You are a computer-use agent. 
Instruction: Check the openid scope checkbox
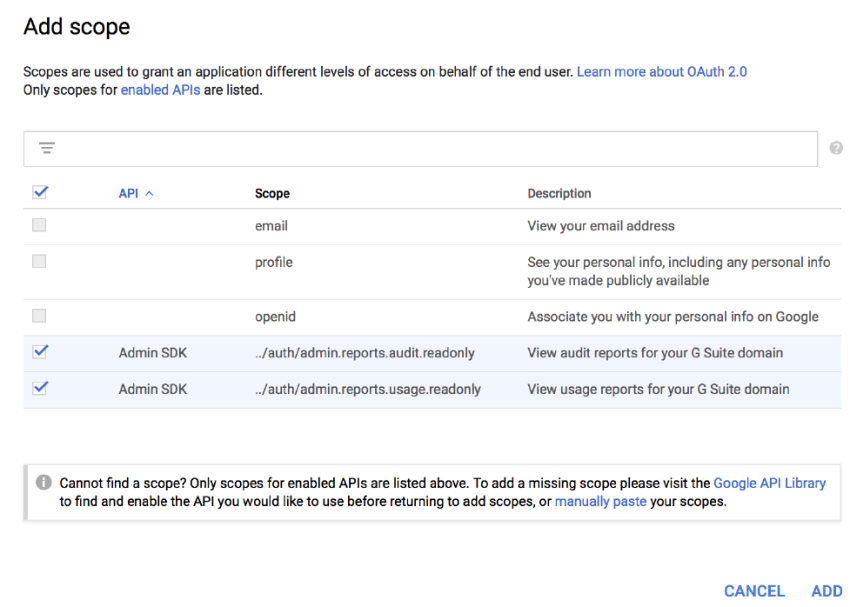click(40, 316)
